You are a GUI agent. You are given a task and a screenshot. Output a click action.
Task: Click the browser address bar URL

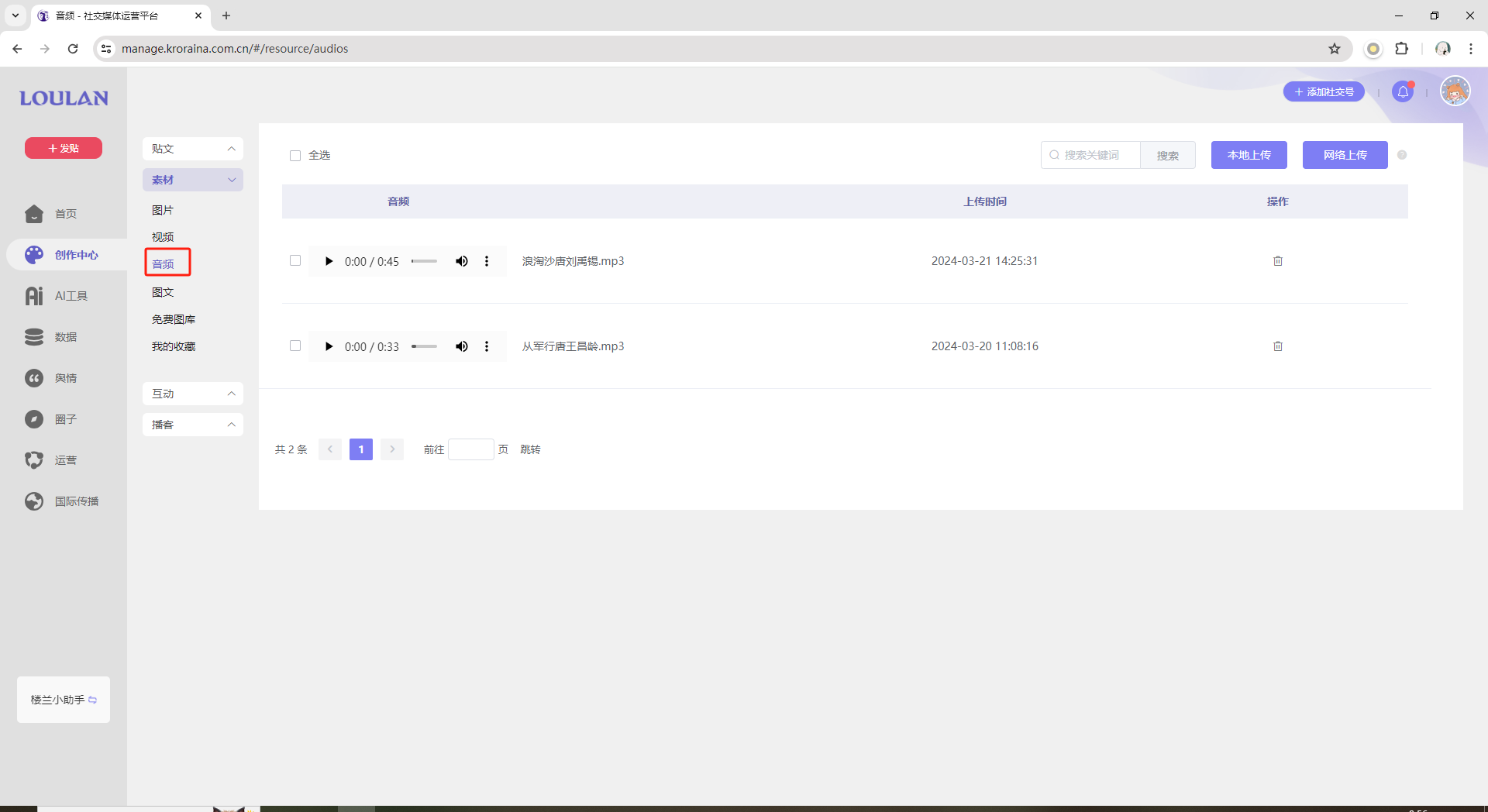coord(235,49)
